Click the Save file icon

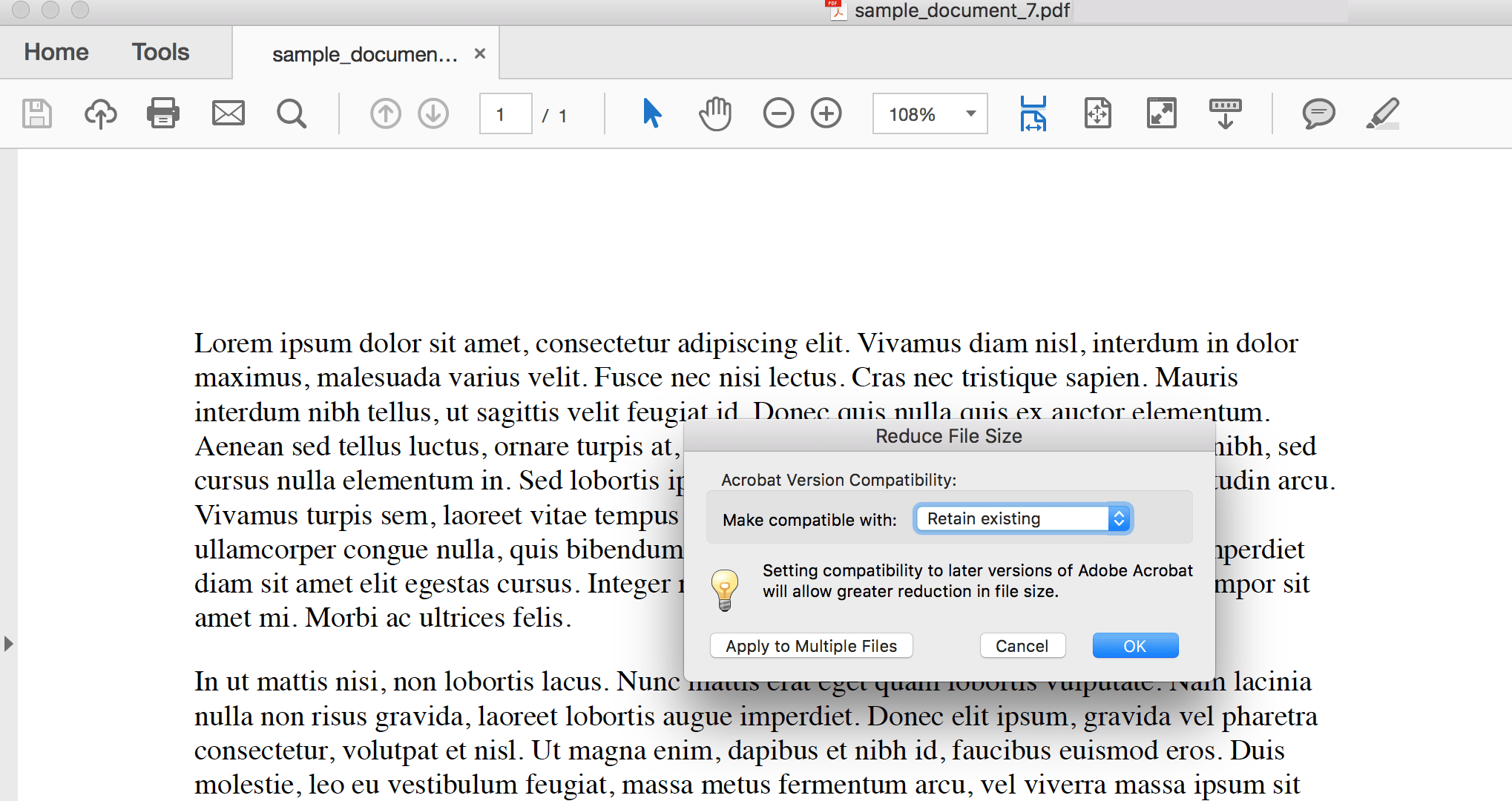[x=36, y=114]
